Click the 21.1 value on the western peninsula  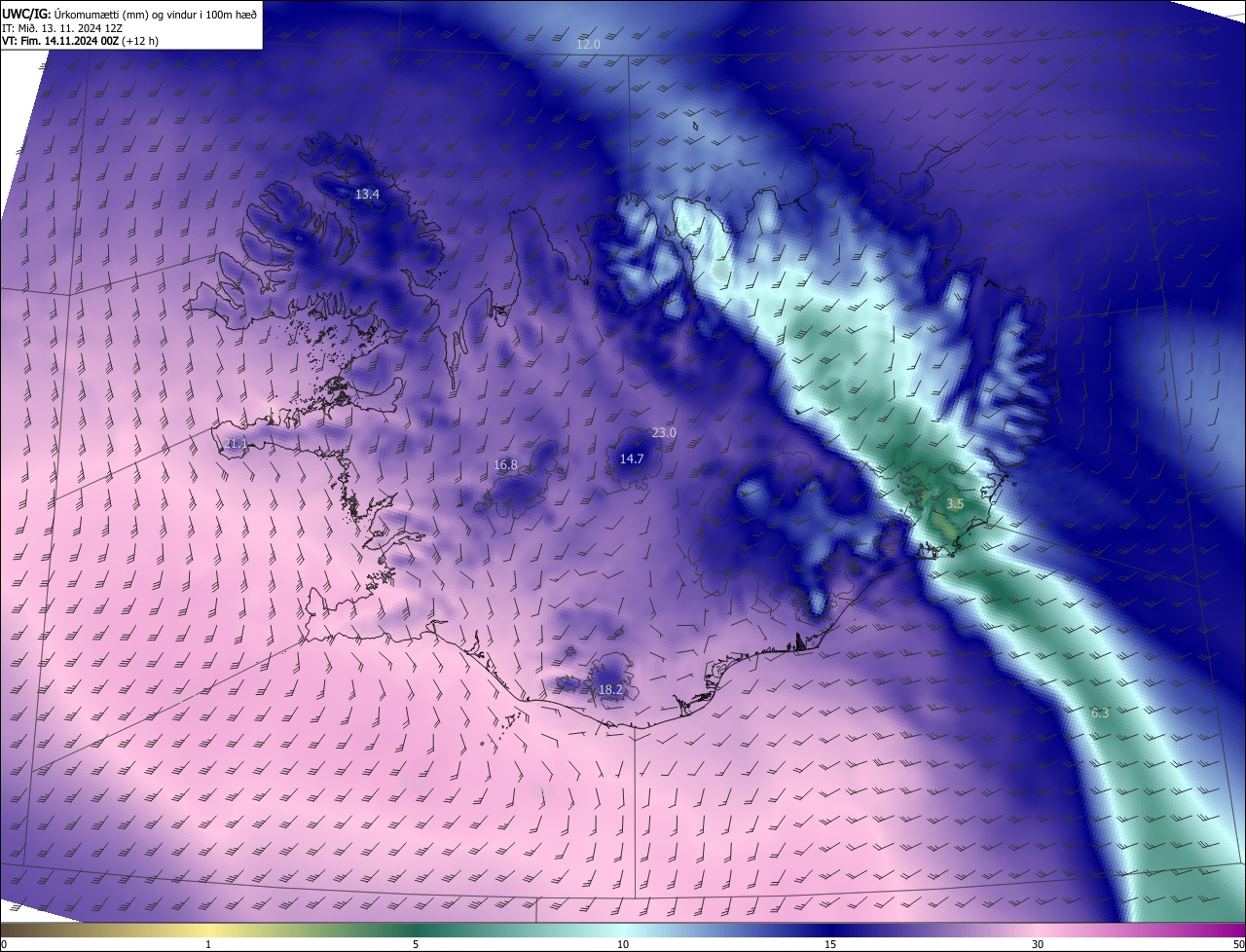(x=237, y=444)
